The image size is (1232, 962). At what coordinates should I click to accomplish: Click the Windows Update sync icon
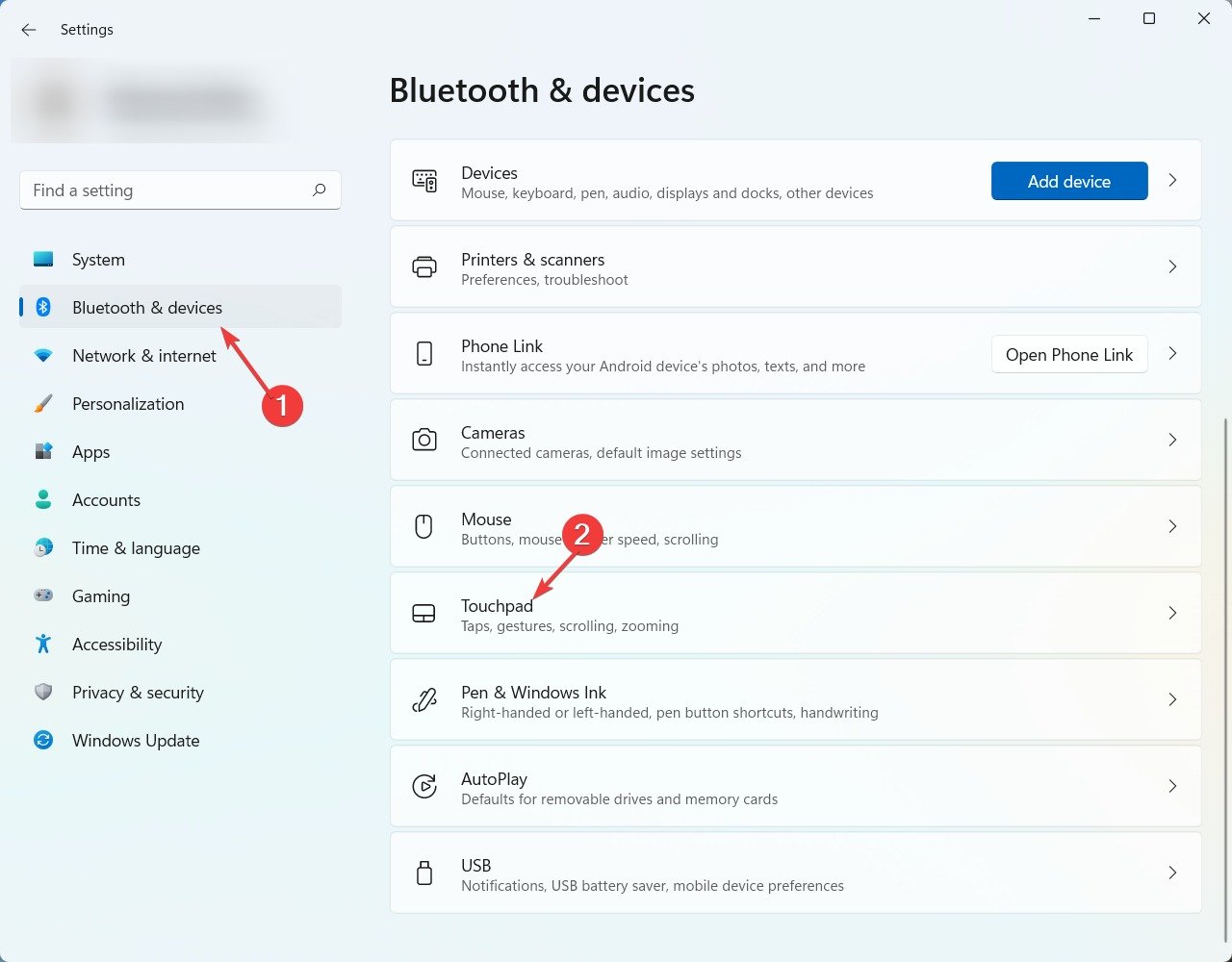coord(43,740)
